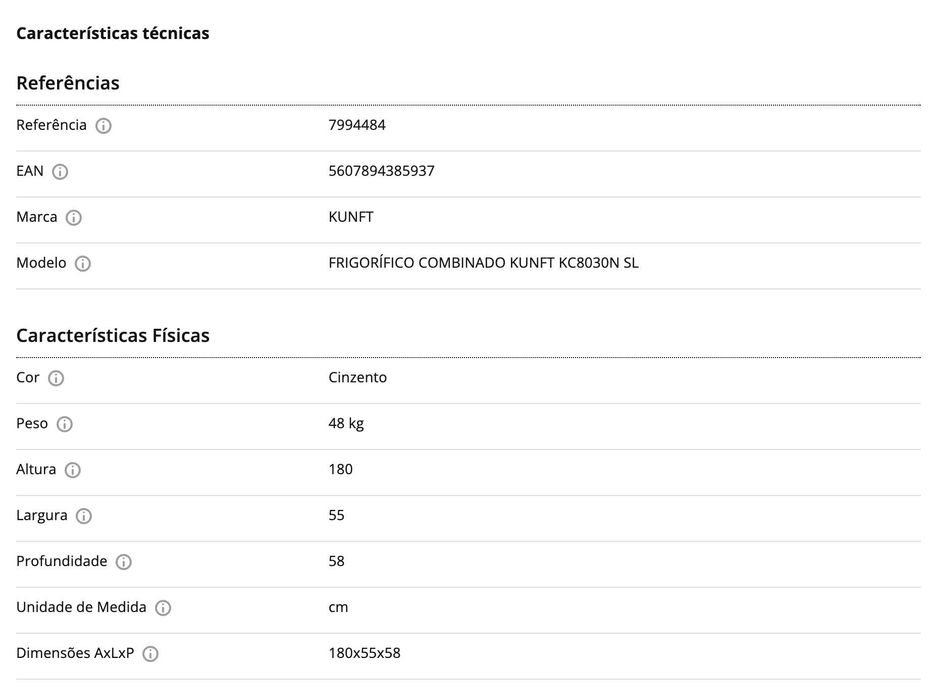Click the Profundidade info icon

124,562
